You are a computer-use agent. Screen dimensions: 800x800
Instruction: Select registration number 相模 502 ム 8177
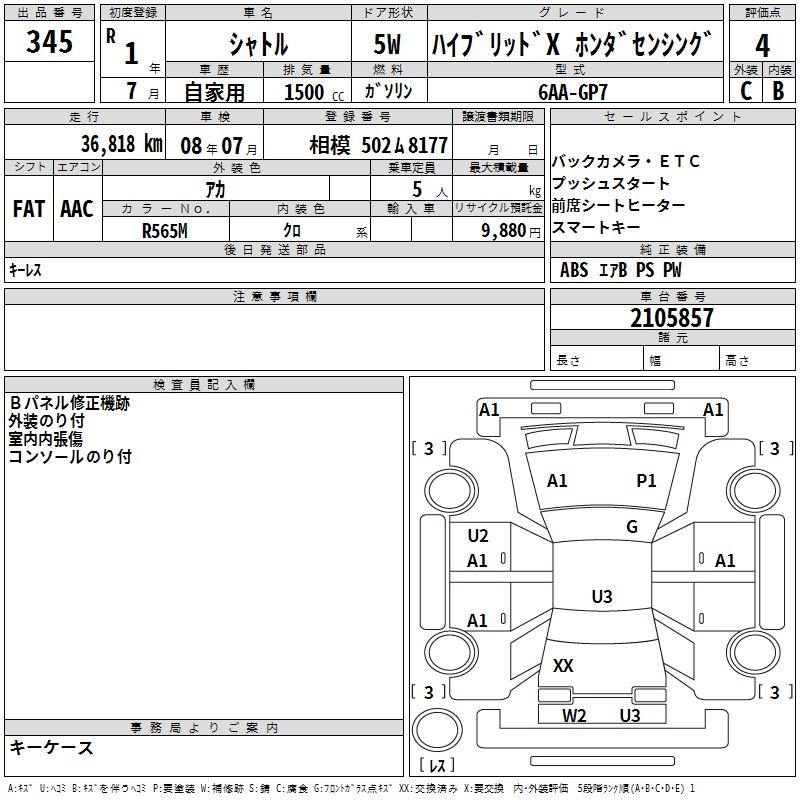point(379,145)
